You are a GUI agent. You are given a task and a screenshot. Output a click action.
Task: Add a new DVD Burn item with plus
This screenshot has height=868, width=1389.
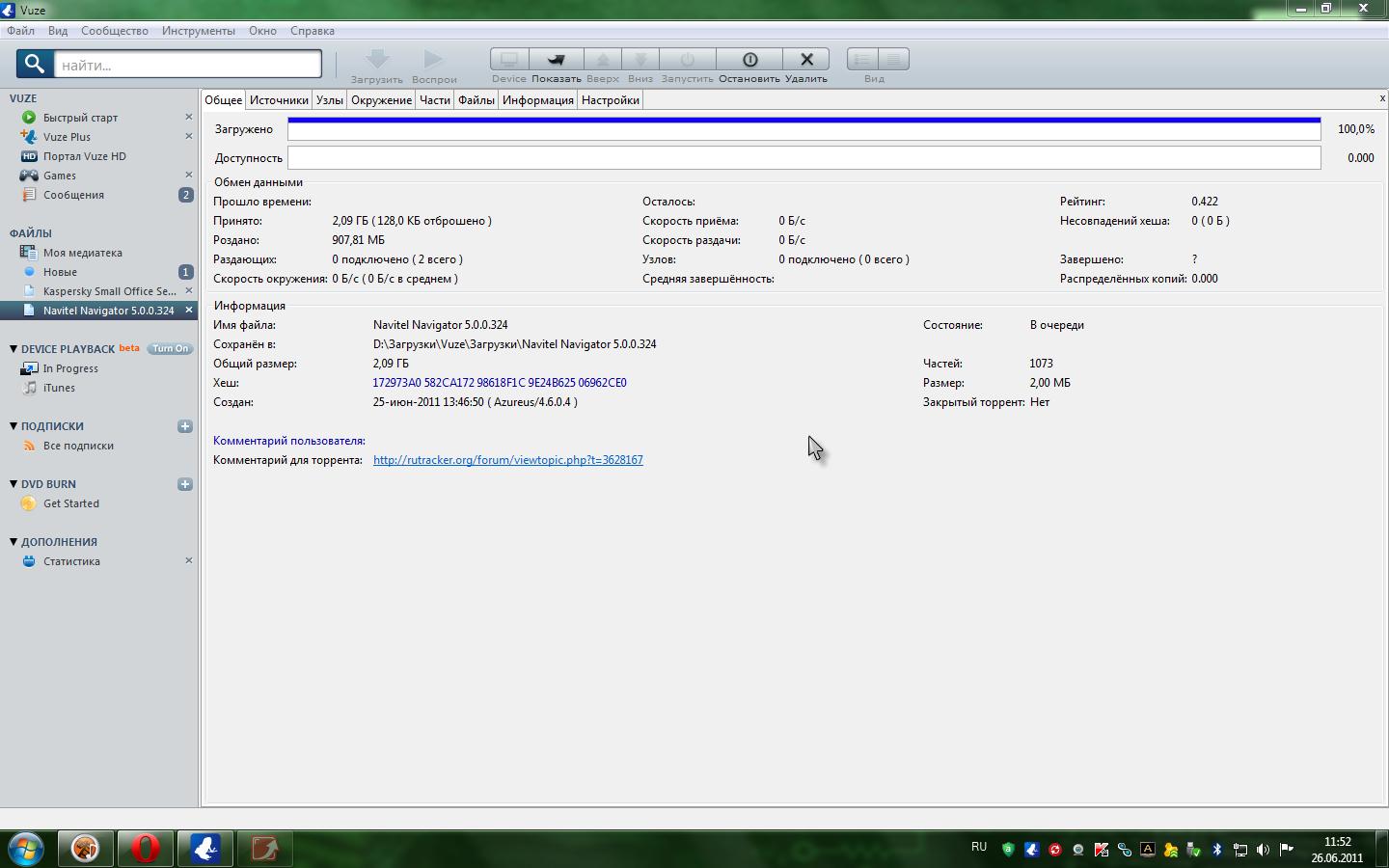tap(185, 484)
